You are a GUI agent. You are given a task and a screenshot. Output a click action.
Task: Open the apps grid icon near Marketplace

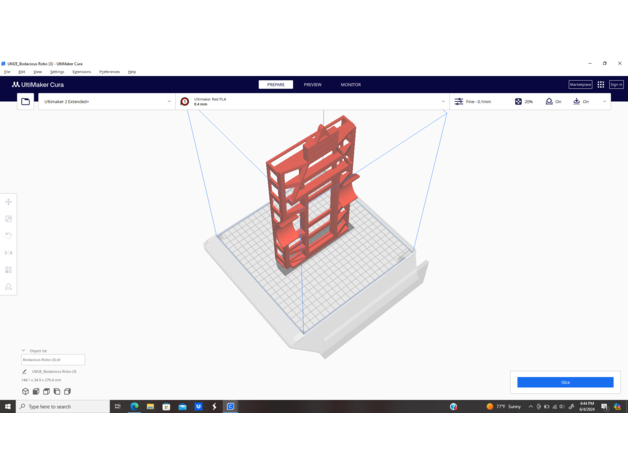pos(601,85)
